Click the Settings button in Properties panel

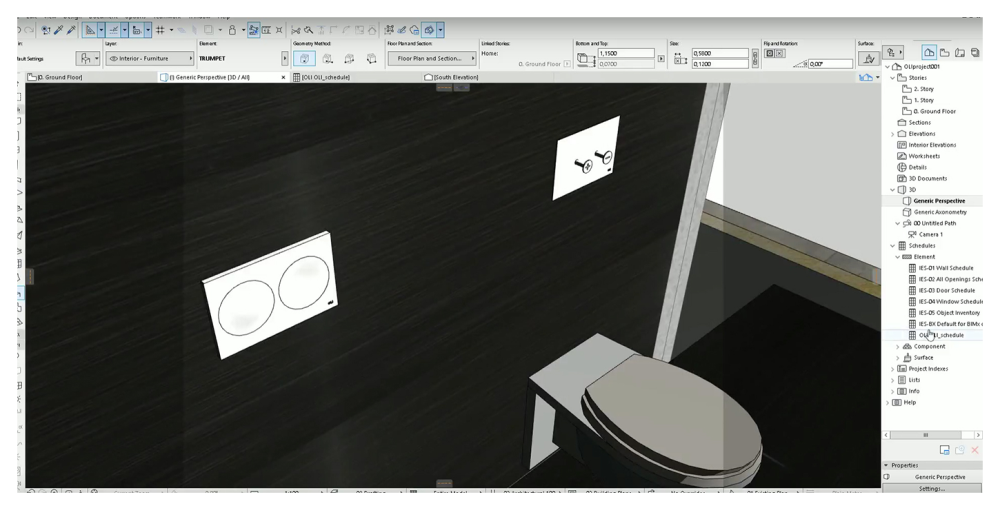point(932,489)
